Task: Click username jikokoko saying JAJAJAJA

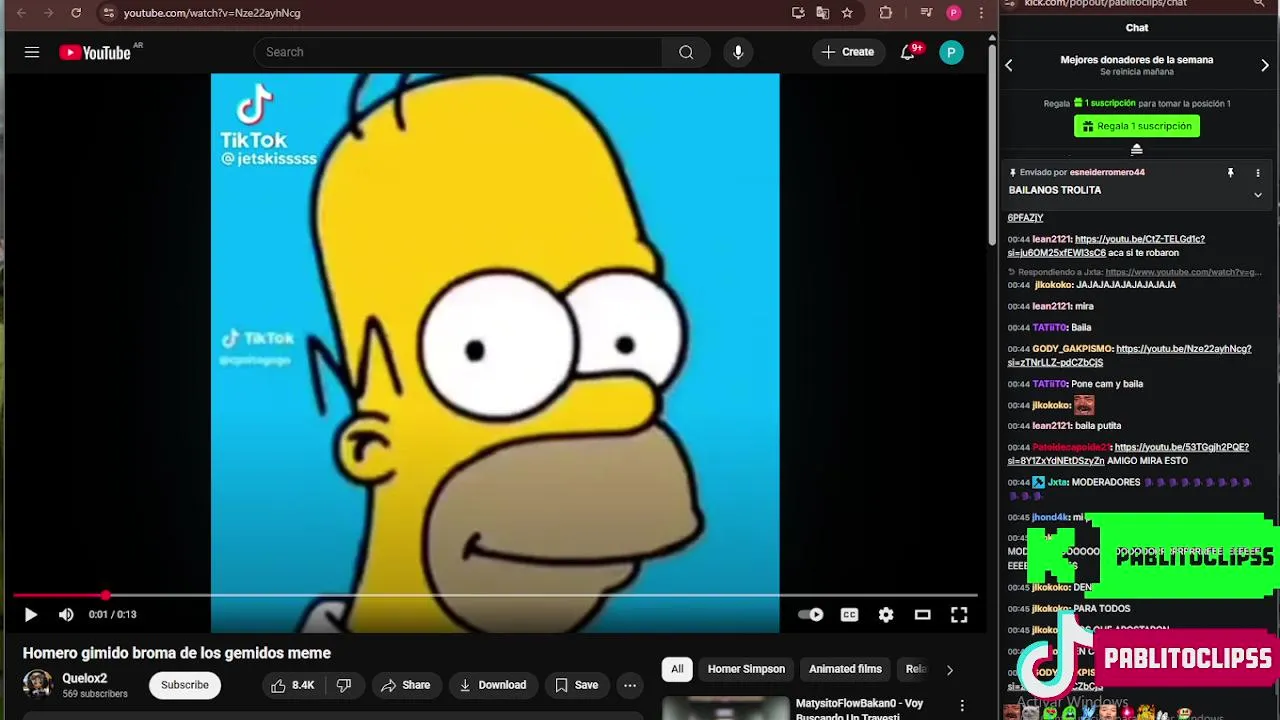Action: tap(1052, 285)
